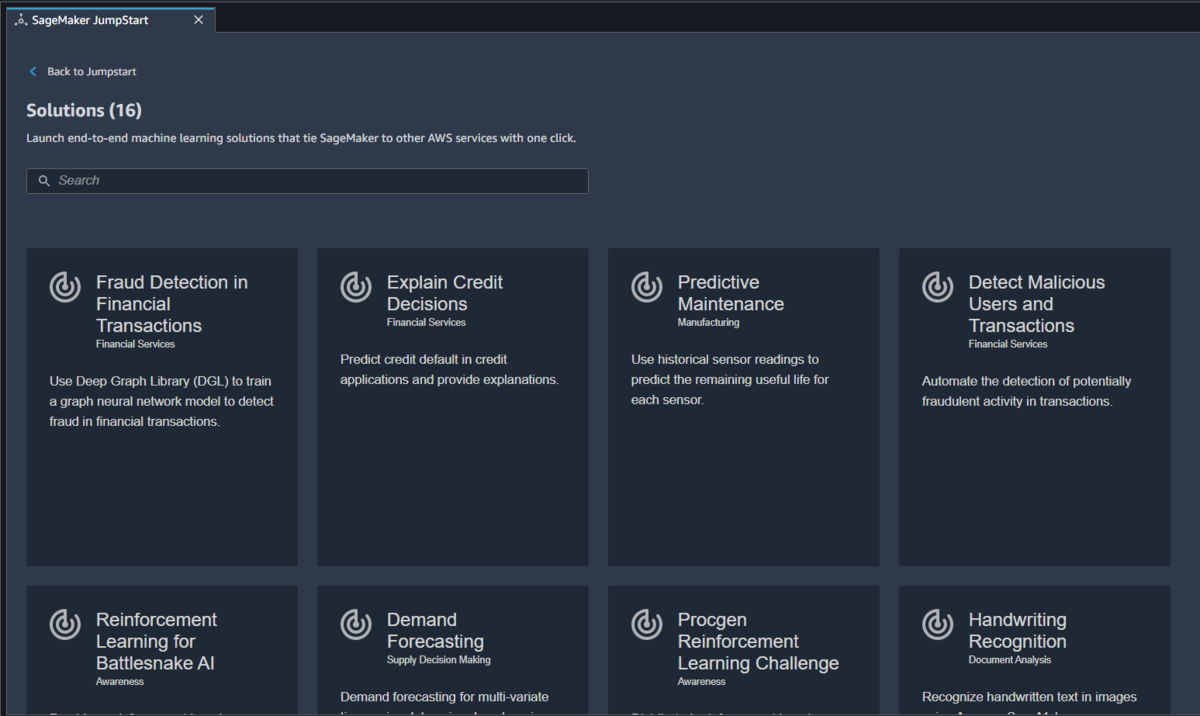Click the Handwriting Recognition solution icon
1200x716 pixels.
click(x=938, y=624)
